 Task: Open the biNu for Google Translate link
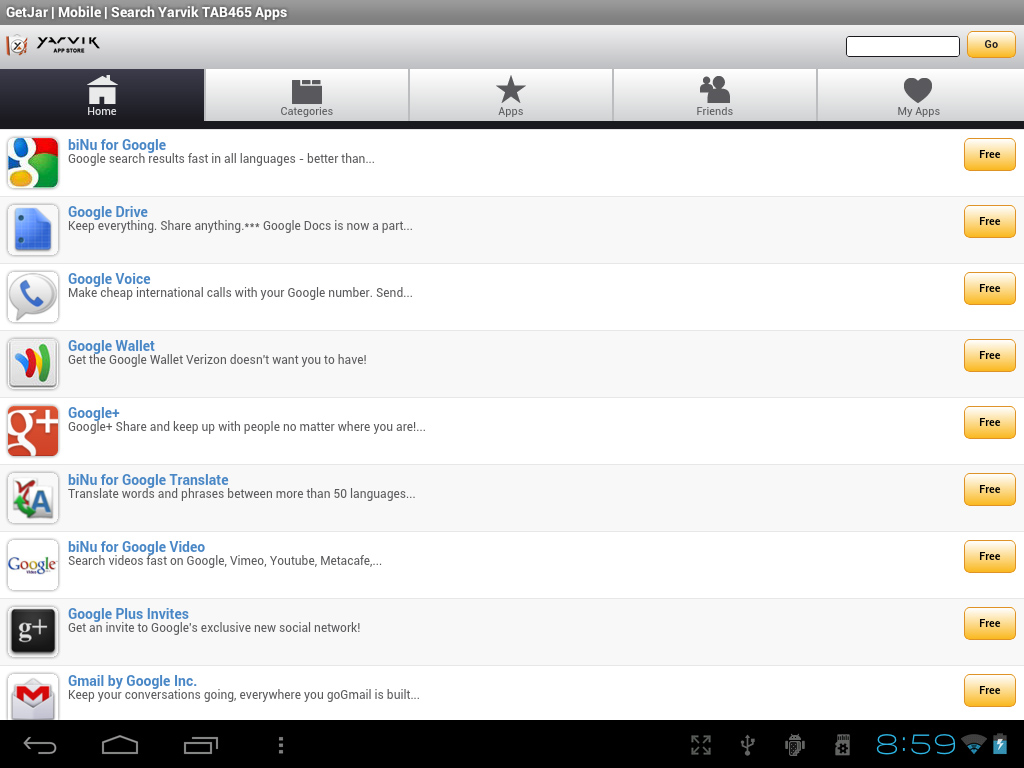[x=148, y=479]
